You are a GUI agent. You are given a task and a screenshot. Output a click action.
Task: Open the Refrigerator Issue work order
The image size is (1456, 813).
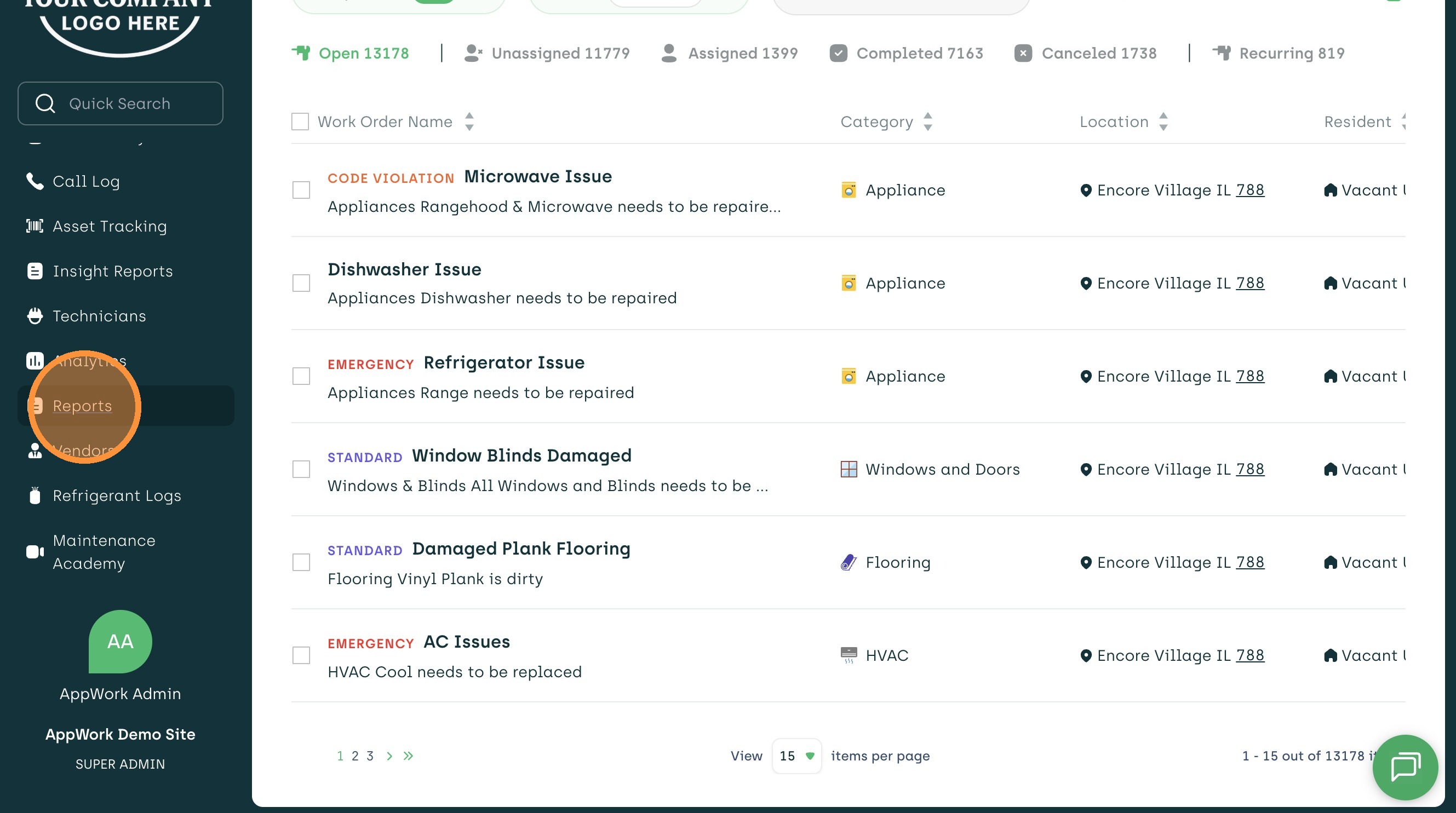coord(503,363)
